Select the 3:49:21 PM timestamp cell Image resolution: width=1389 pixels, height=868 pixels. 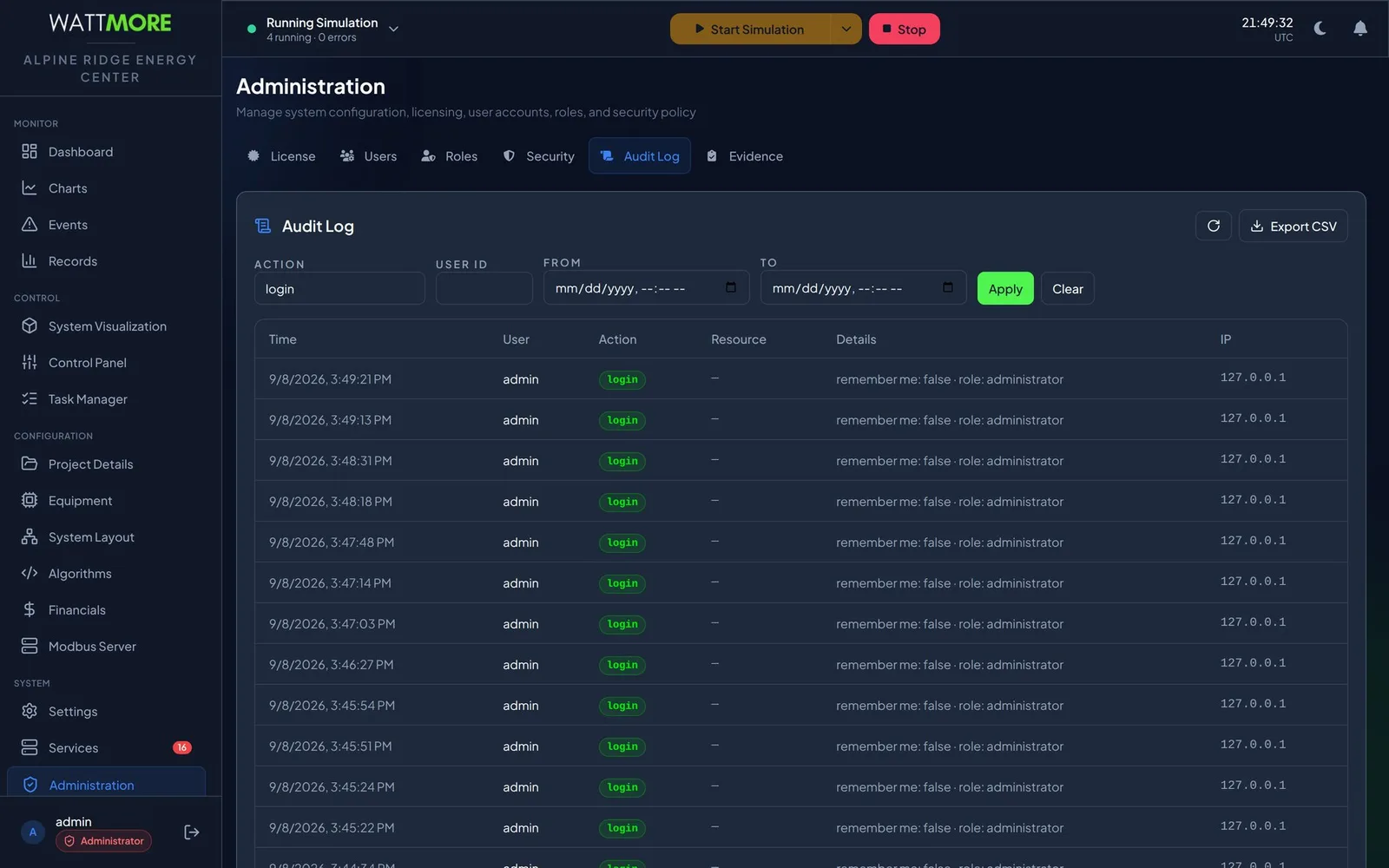[330, 379]
